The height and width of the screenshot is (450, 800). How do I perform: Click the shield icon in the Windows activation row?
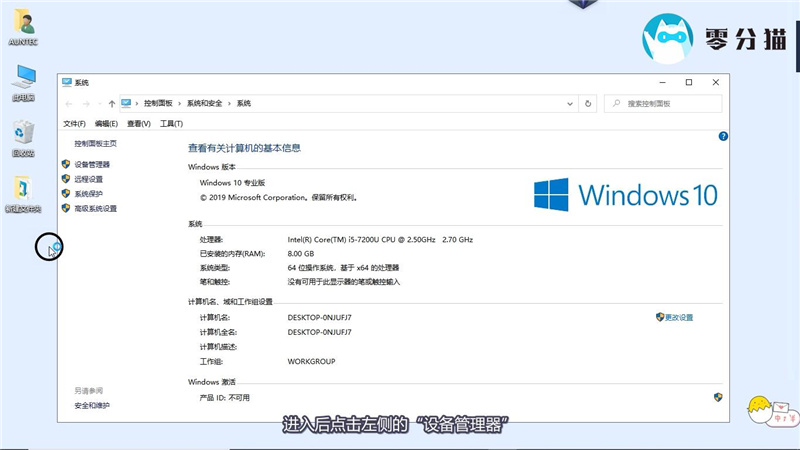pyautogui.click(x=718, y=397)
